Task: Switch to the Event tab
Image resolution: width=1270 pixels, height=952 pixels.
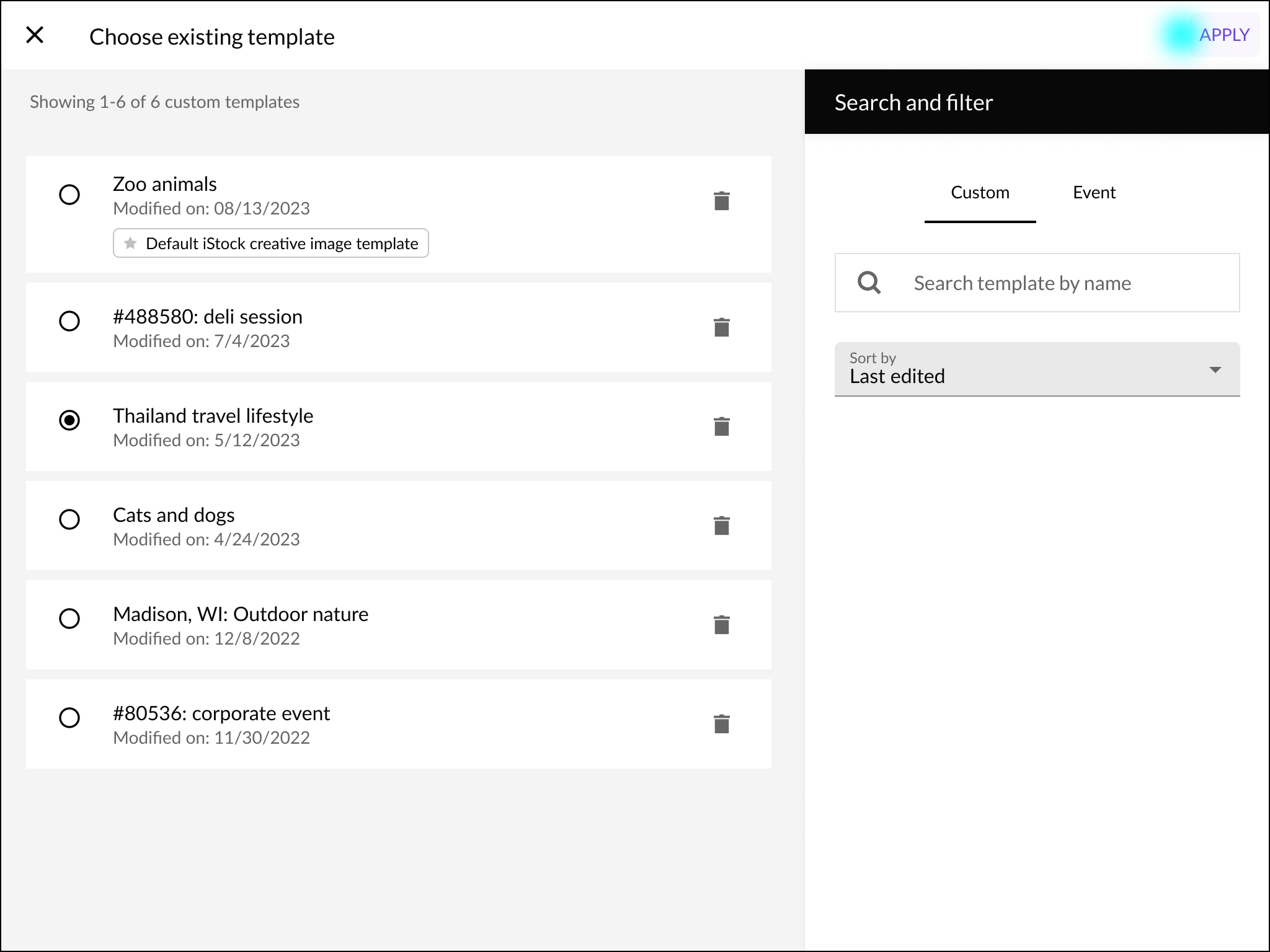Action: tap(1094, 193)
